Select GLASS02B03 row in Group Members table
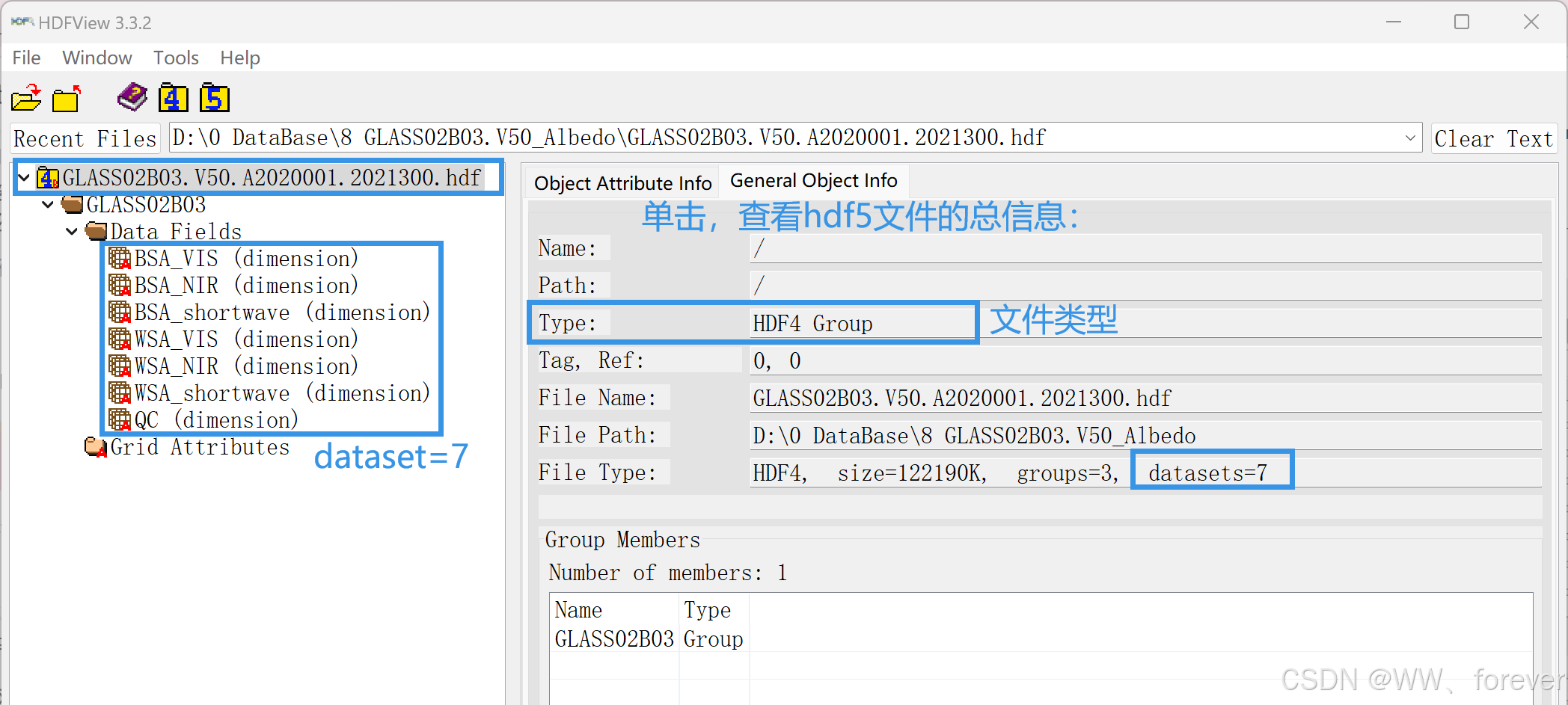The image size is (1568, 705). [613, 639]
